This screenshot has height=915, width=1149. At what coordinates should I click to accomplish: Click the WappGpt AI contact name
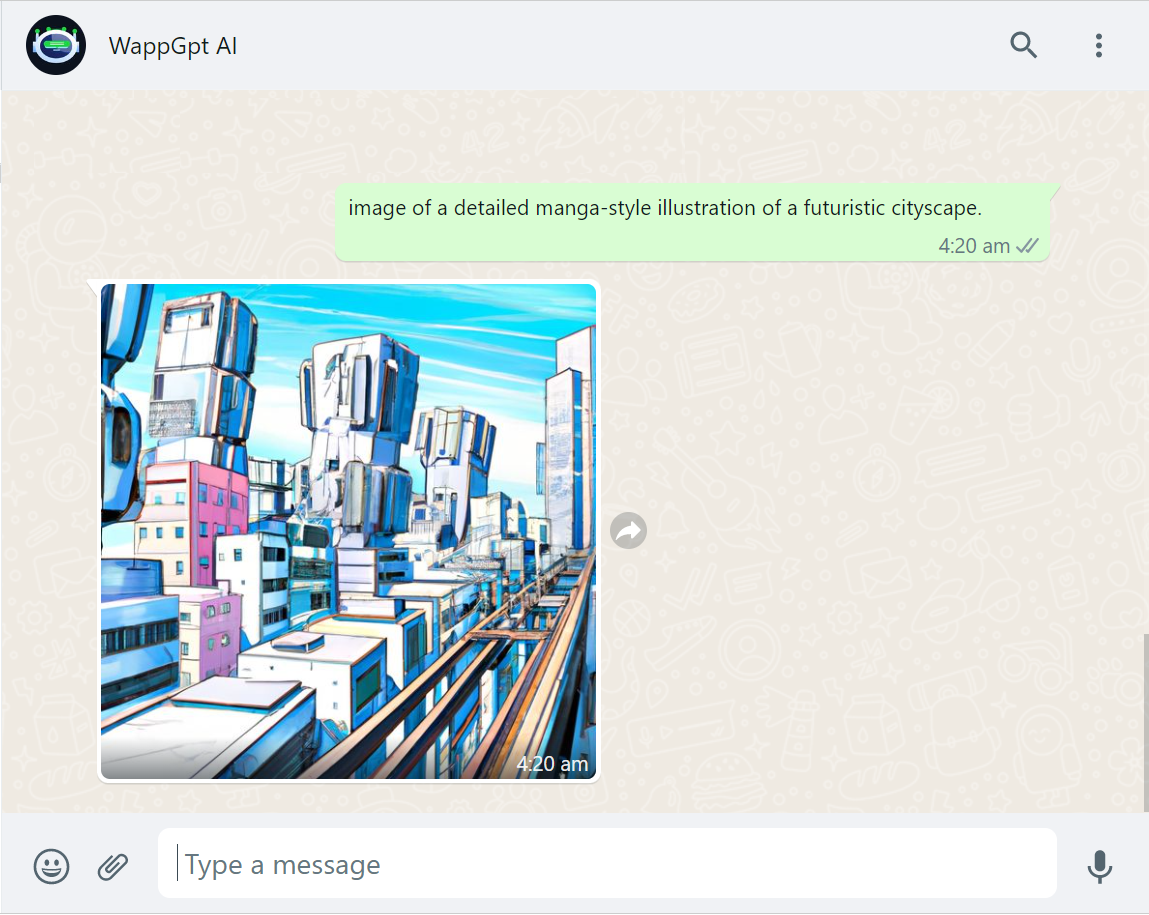(x=172, y=46)
